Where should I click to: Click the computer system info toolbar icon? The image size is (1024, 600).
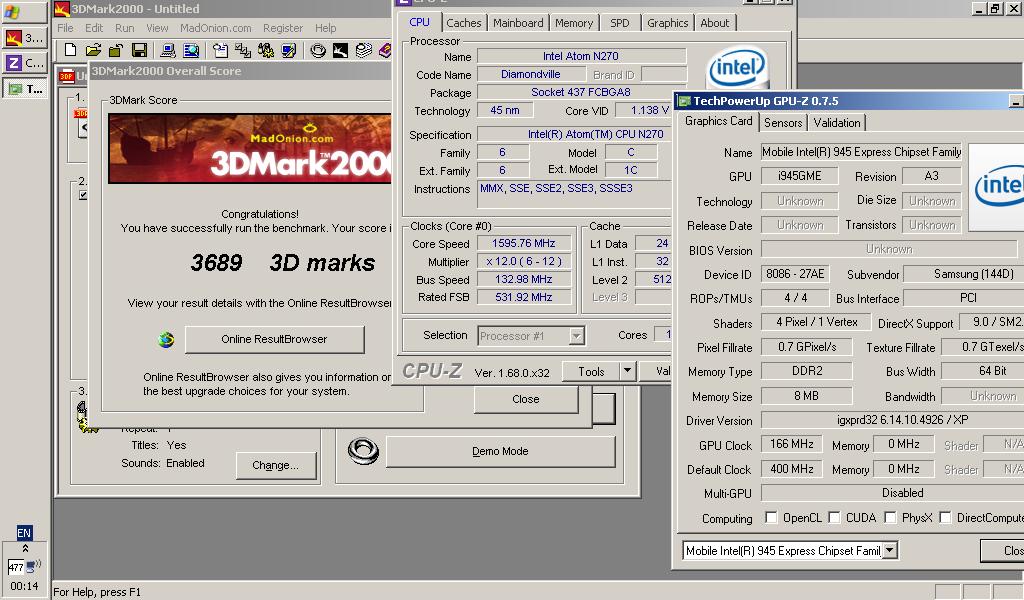pyautogui.click(x=168, y=50)
